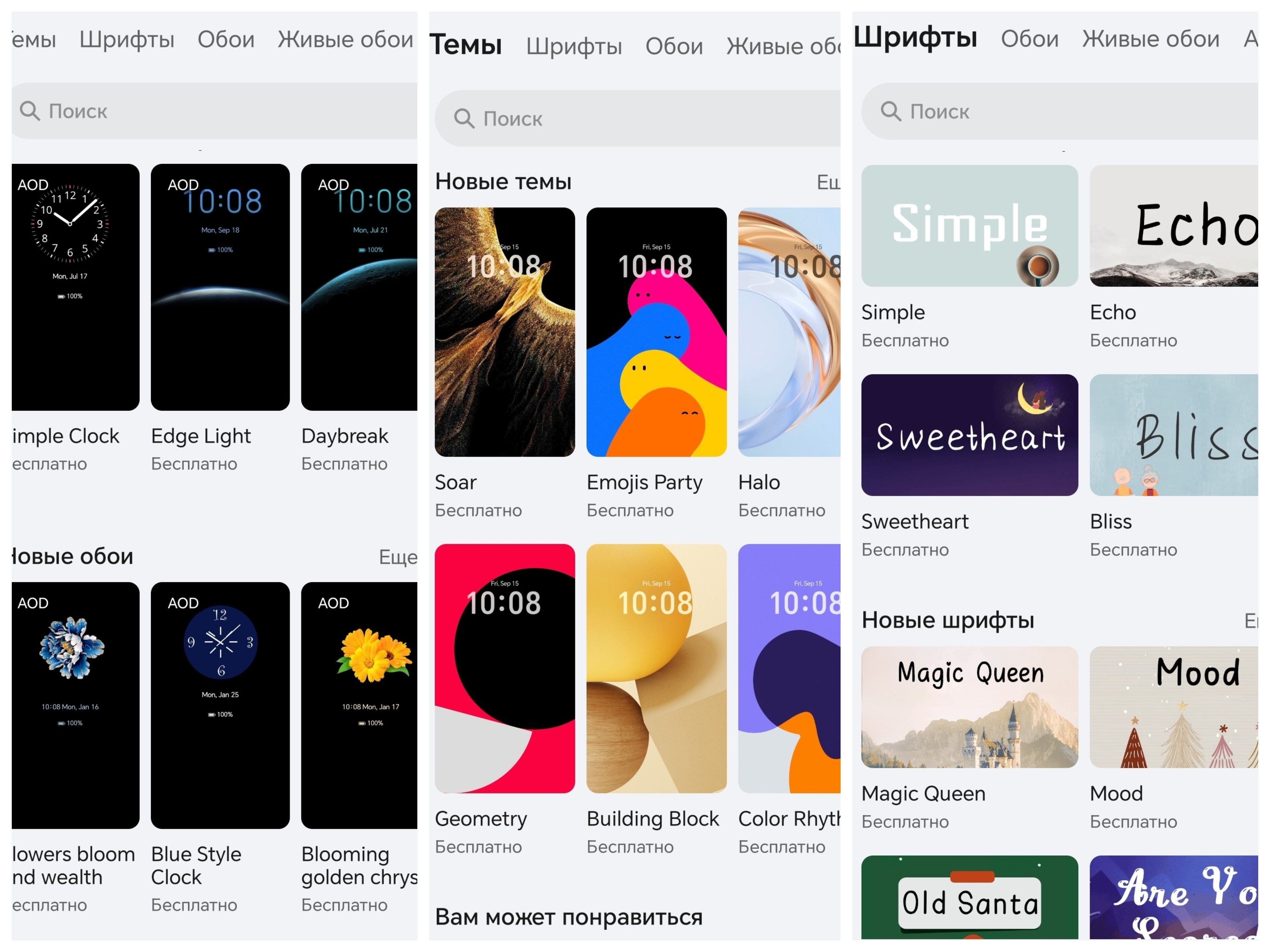The image size is (1270, 952).
Task: Switch to the bold Темы tab
Action: pos(466,45)
